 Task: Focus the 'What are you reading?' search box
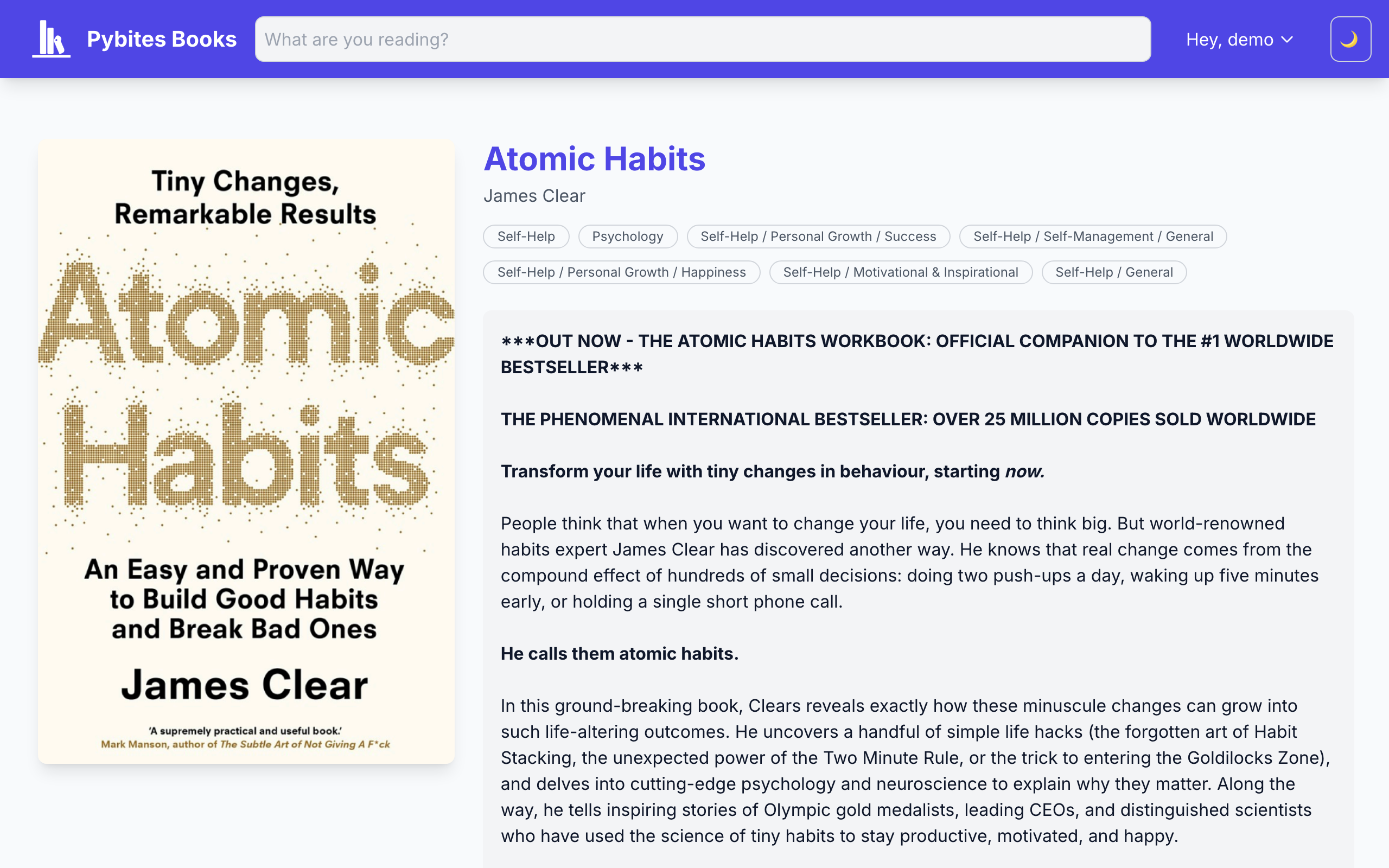(703, 39)
